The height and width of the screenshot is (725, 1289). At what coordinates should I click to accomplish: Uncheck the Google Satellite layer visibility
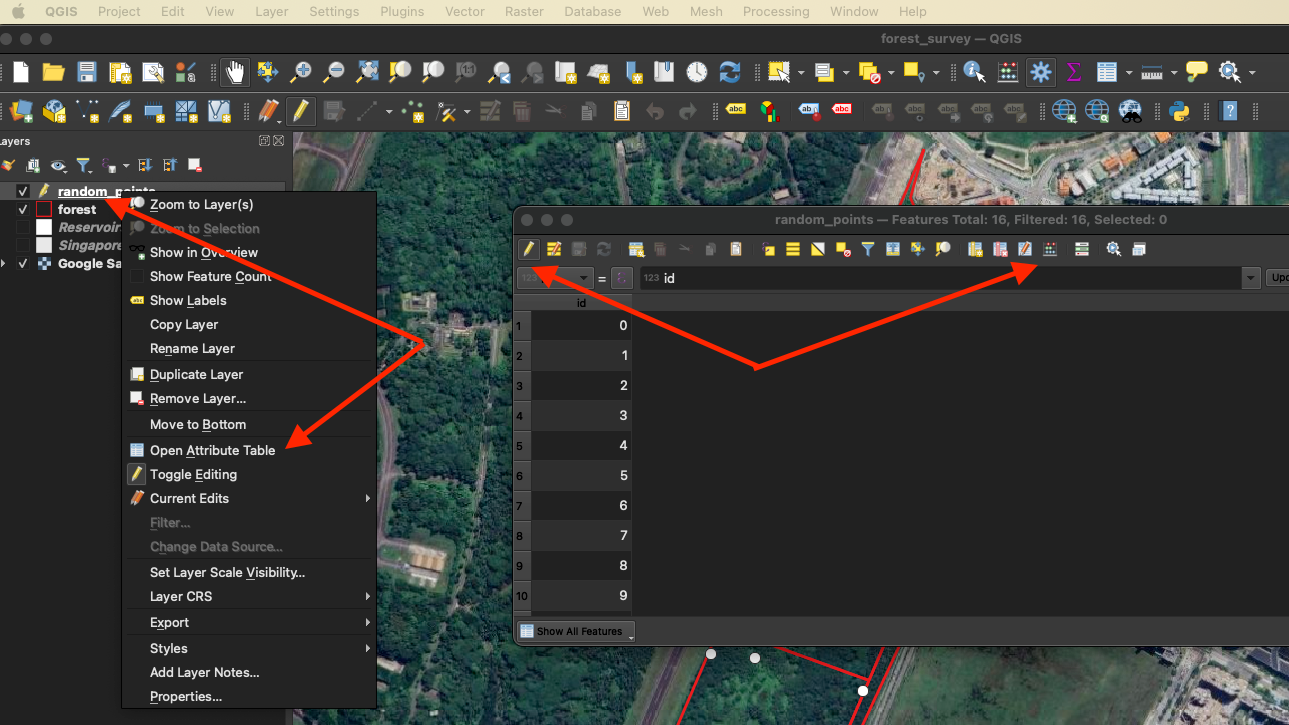click(23, 264)
